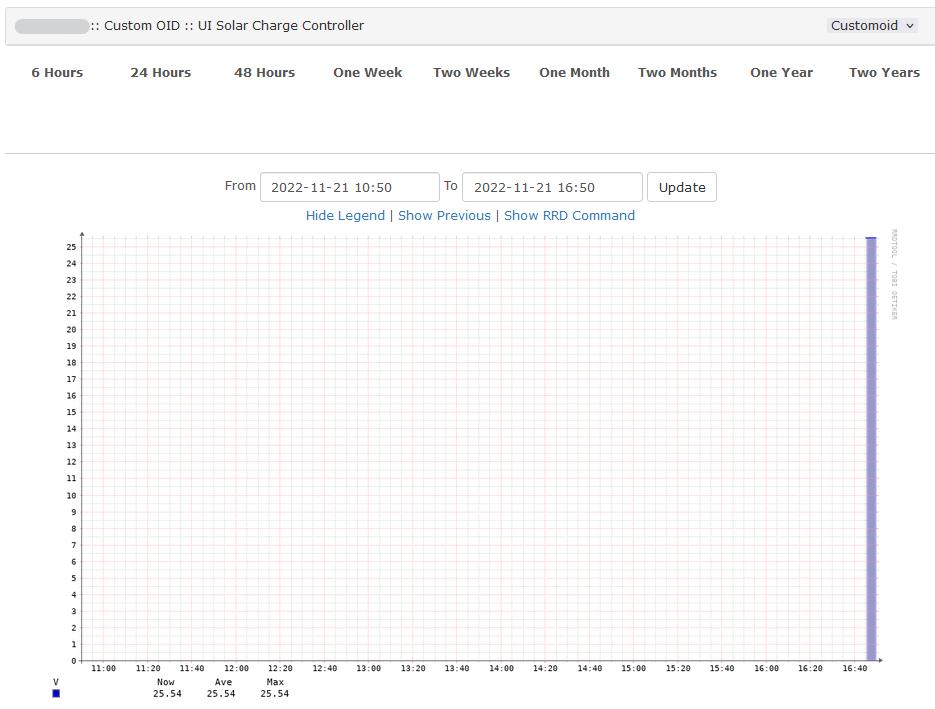Choose the Two Weeks time range
The image size is (935, 709).
click(471, 72)
